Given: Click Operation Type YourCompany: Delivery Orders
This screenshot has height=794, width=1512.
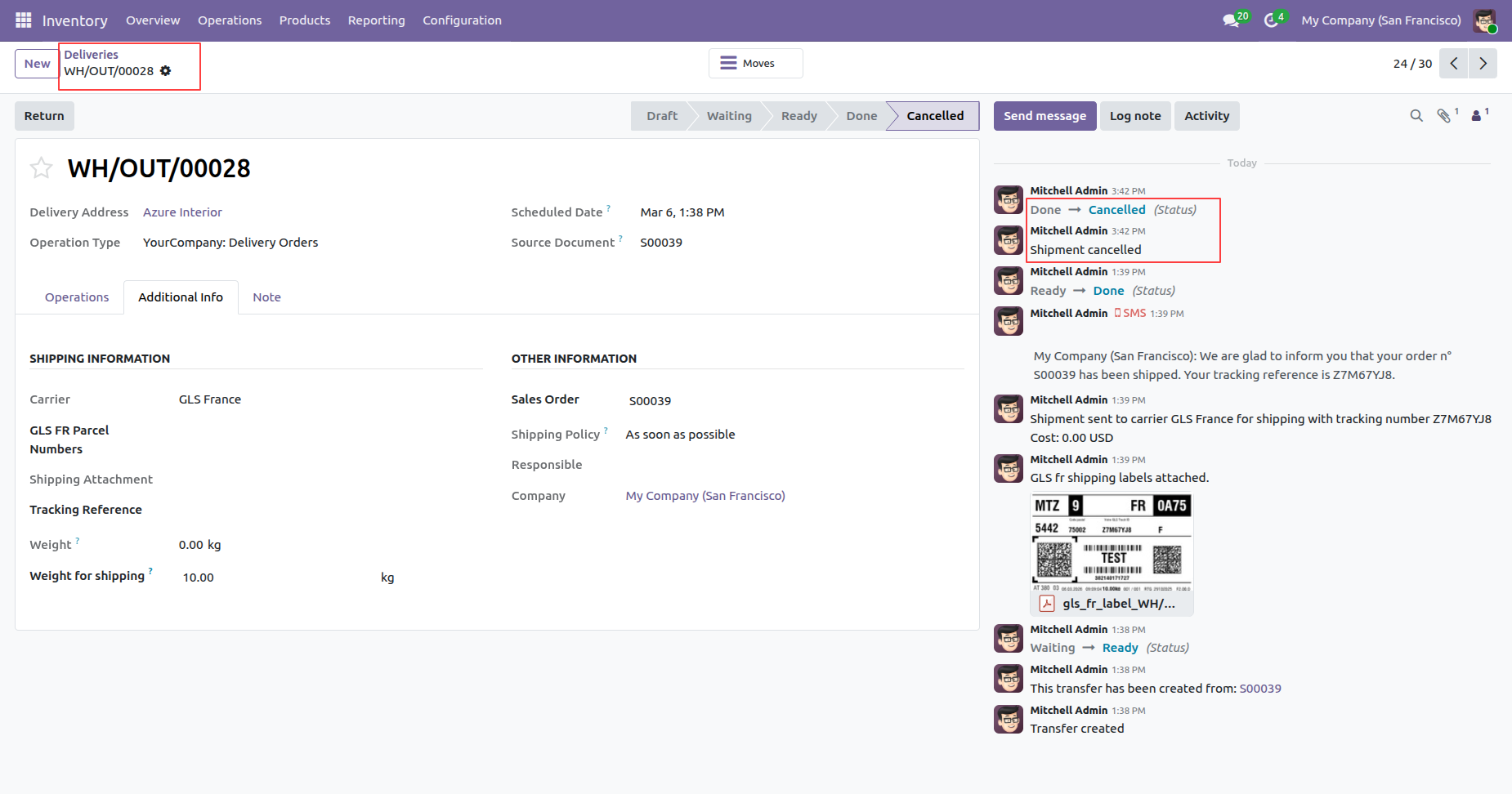Looking at the screenshot, I should [x=230, y=243].
